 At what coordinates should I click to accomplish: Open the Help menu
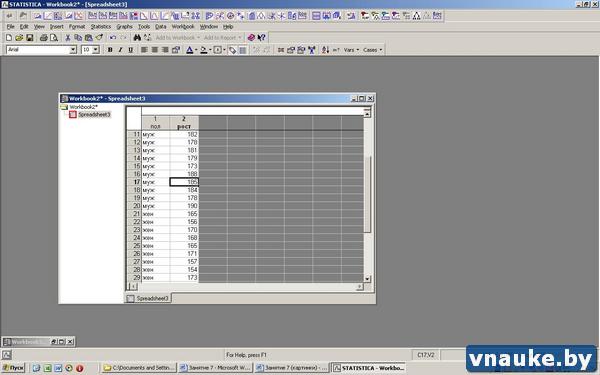pyautogui.click(x=228, y=27)
